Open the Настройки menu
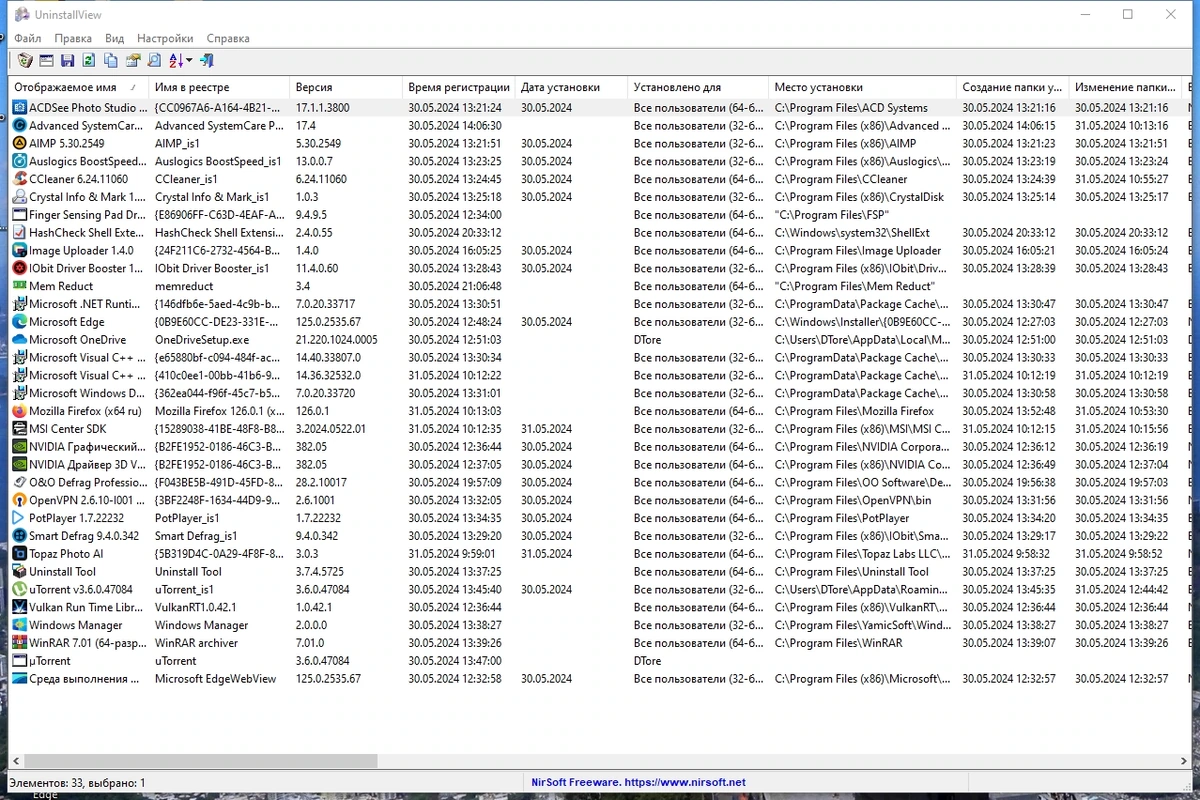Viewport: 1200px width, 800px height. point(165,38)
